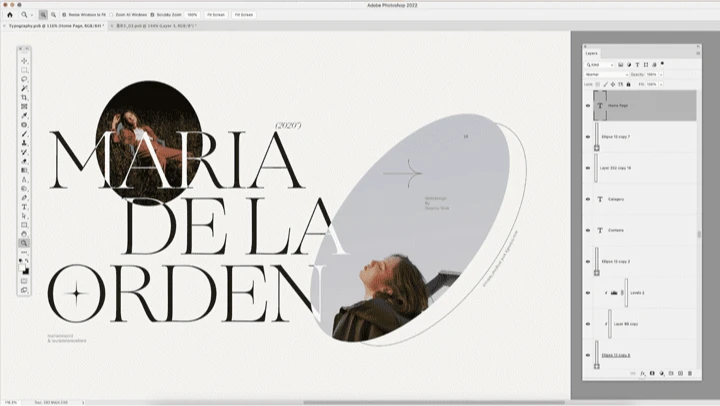Select the Dodge tool

click(x=24, y=188)
